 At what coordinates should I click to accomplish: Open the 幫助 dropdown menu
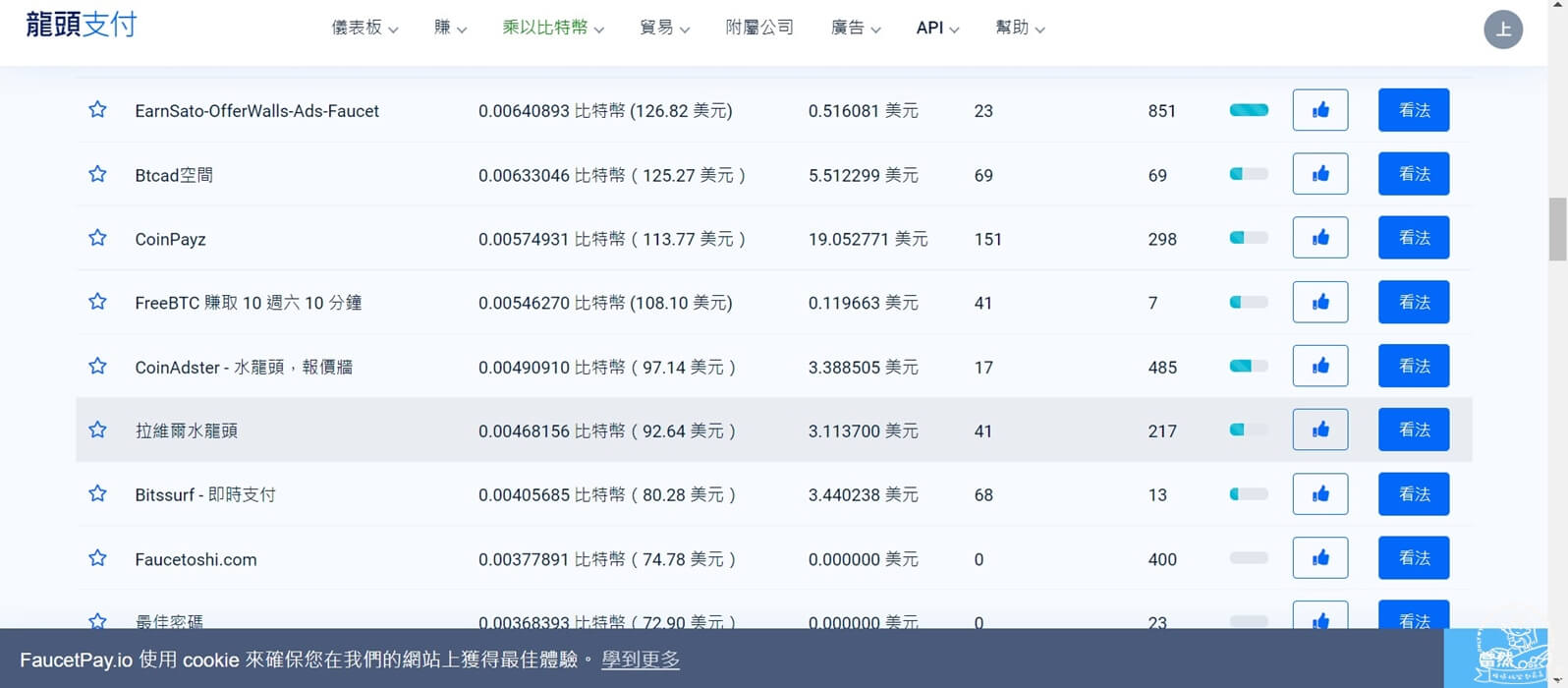pyautogui.click(x=1020, y=28)
